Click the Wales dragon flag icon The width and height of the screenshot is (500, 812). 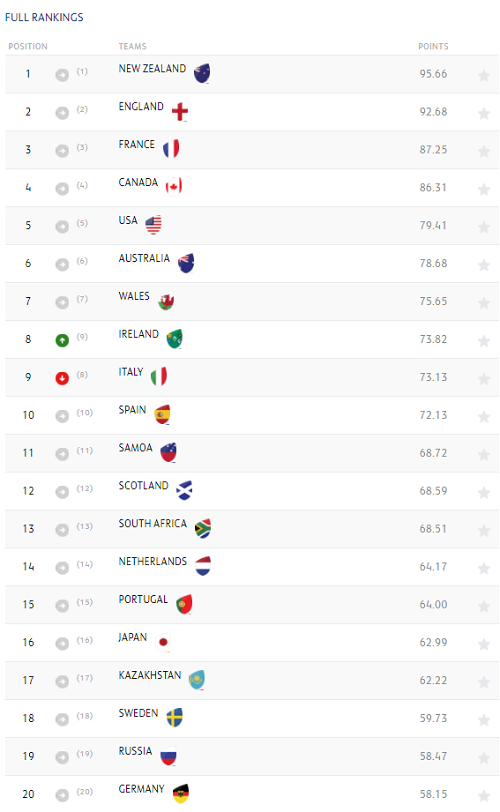point(166,301)
